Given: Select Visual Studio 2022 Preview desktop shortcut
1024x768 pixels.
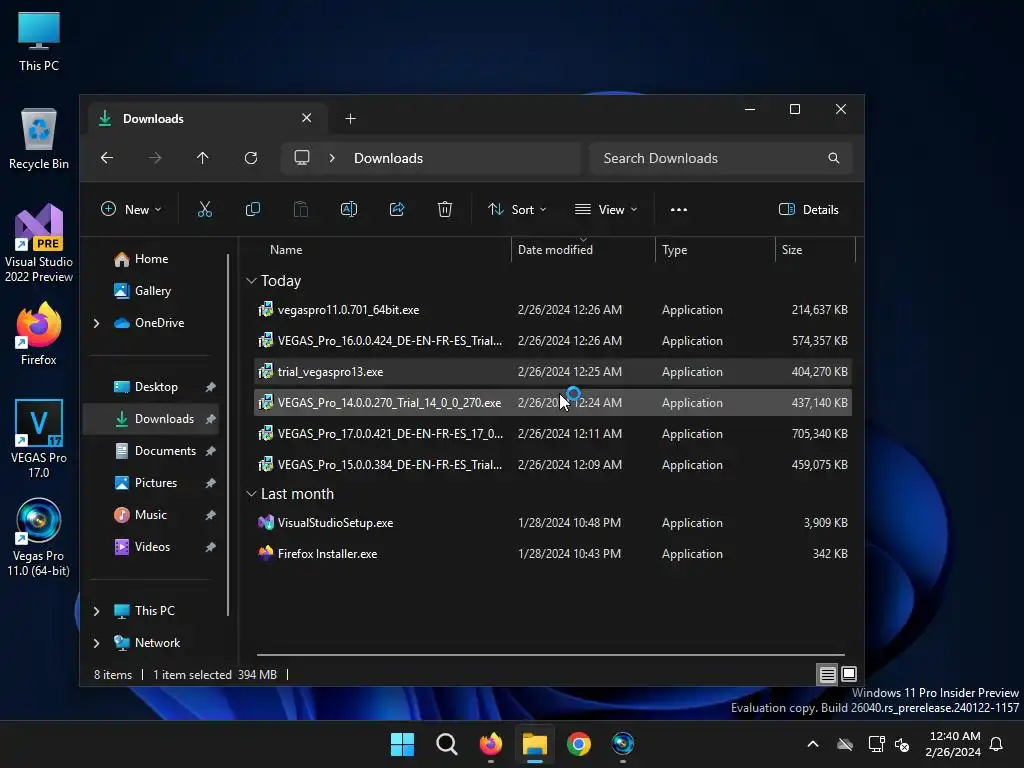Looking at the screenshot, I should point(39,243).
